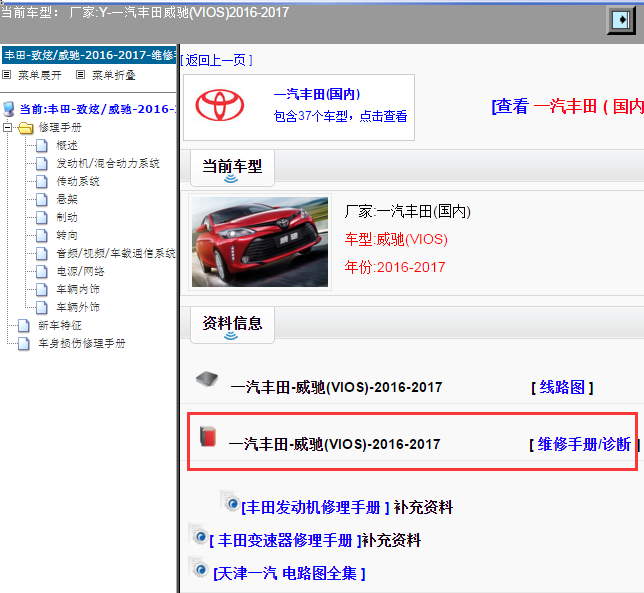Select 车辆外饰 in the tree
Screen dimensions: 644x593
78,307
